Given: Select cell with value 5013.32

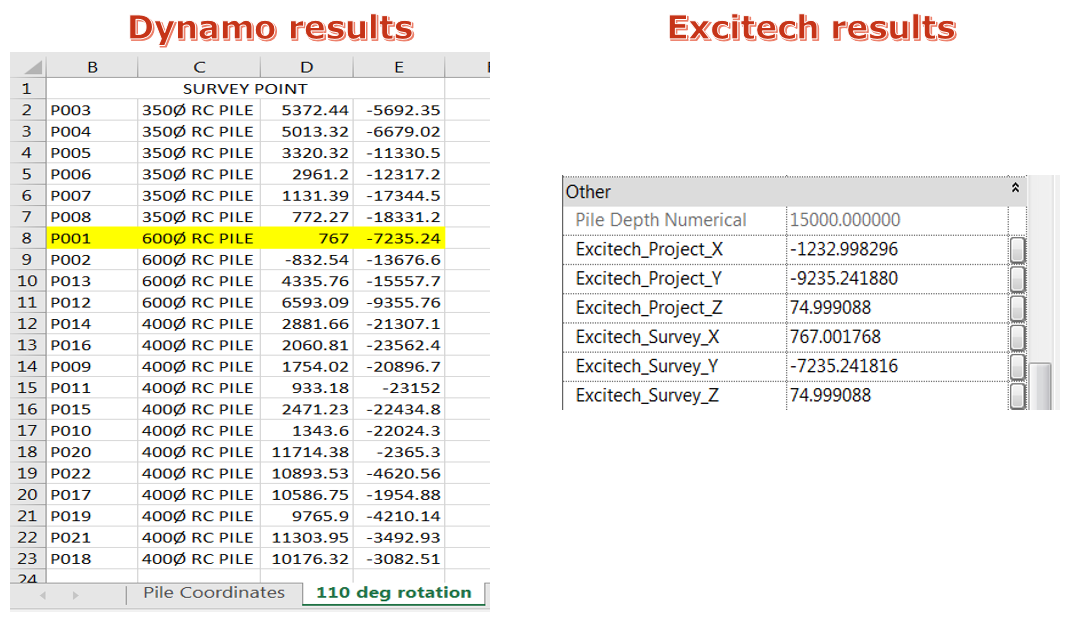Looking at the screenshot, I should 307,131.
